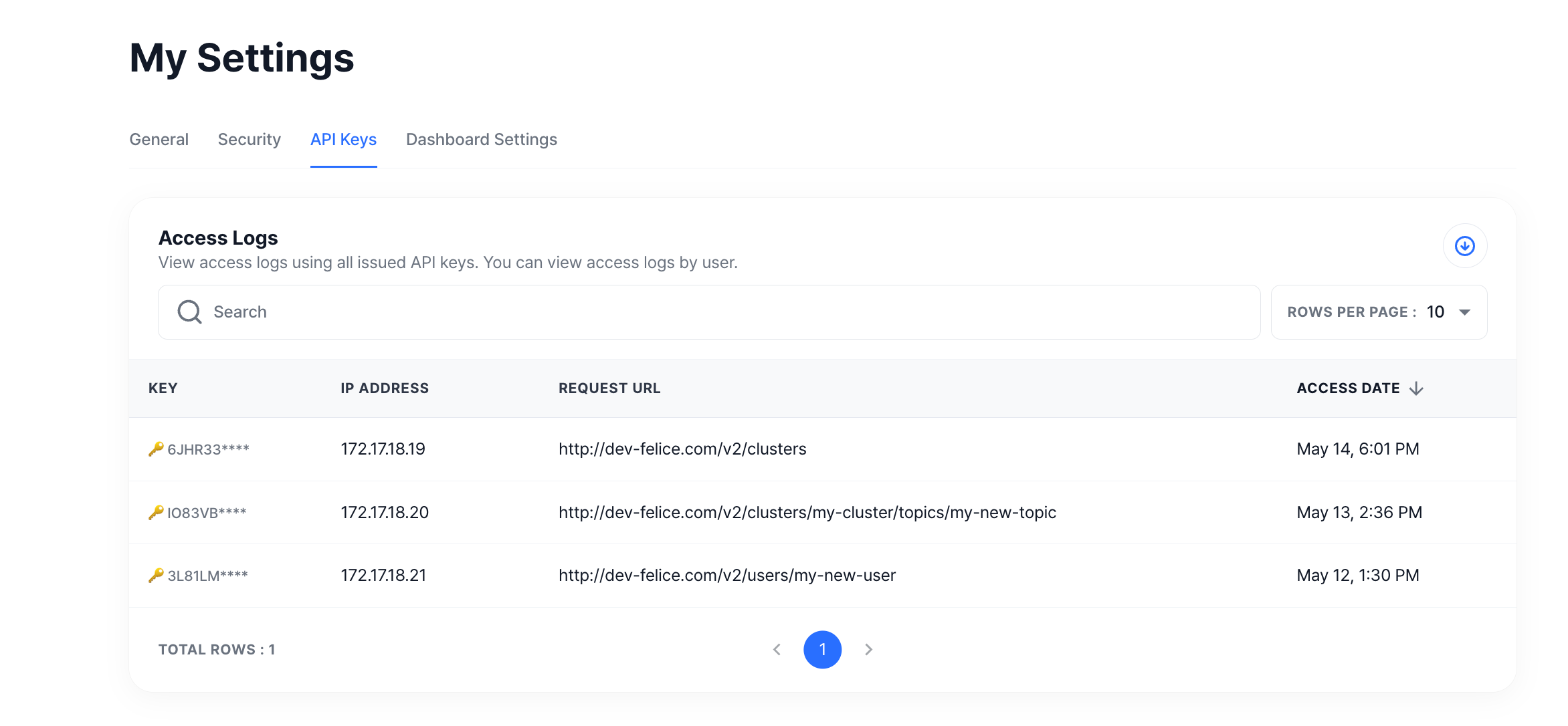
Task: Switch to the General tab
Action: 159,139
